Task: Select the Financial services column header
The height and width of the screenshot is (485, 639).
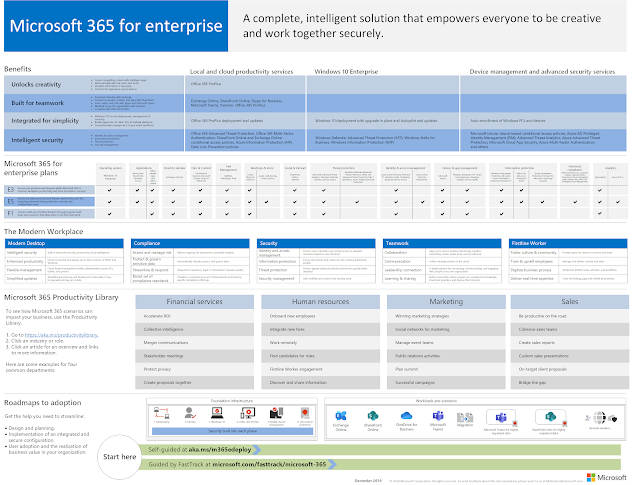Action: point(194,302)
